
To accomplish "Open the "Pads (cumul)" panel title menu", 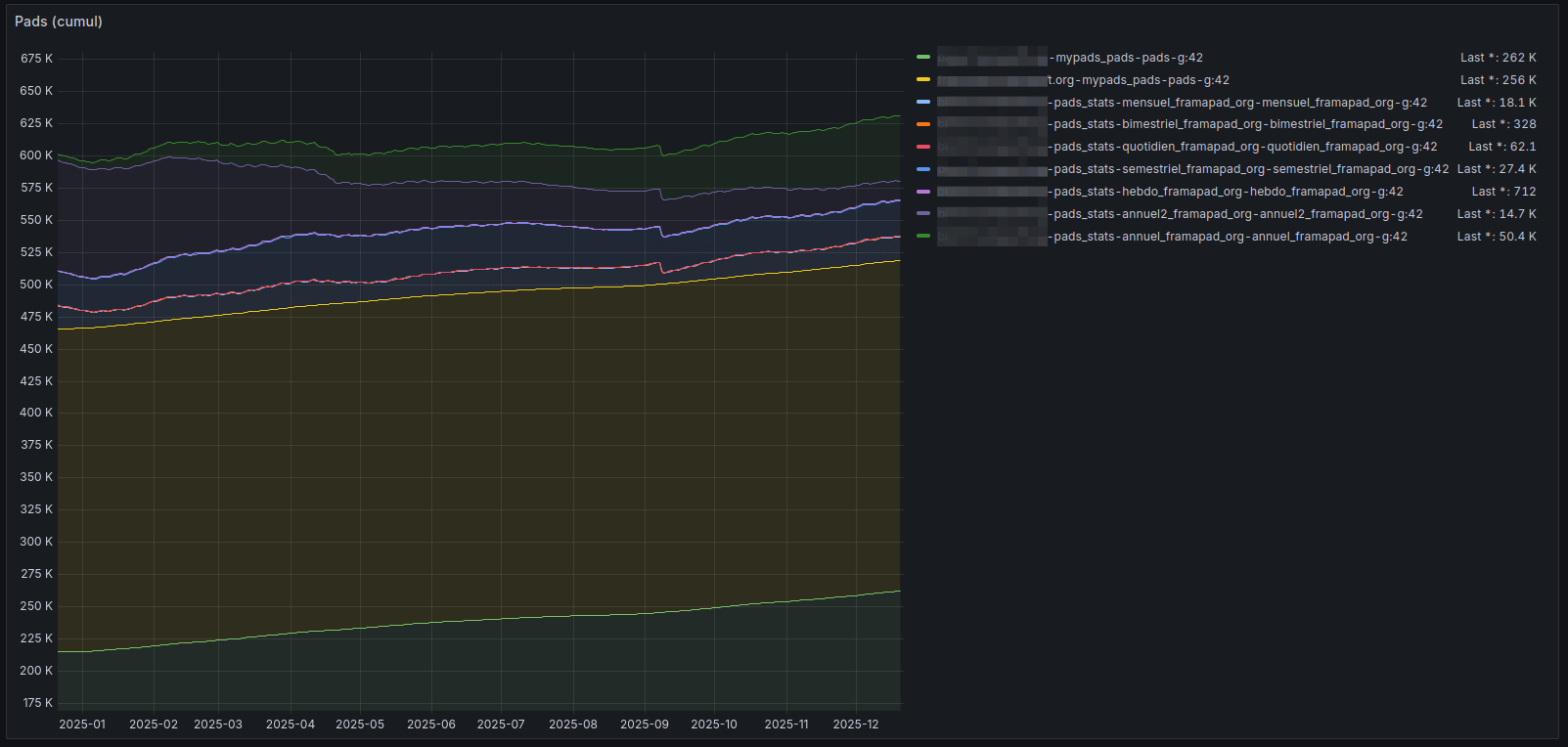I will [59, 22].
